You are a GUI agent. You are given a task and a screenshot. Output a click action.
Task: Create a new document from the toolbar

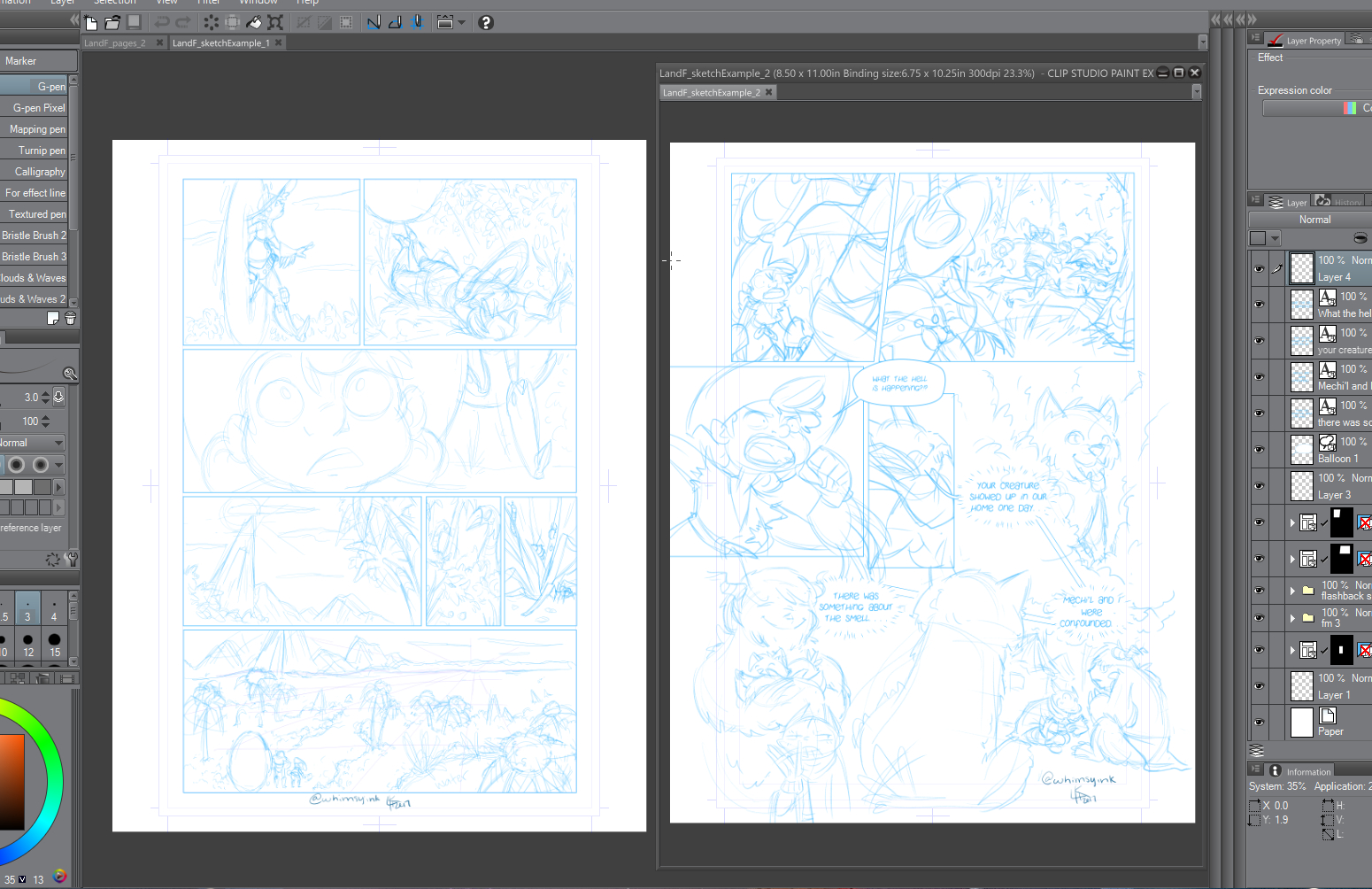coord(91,22)
